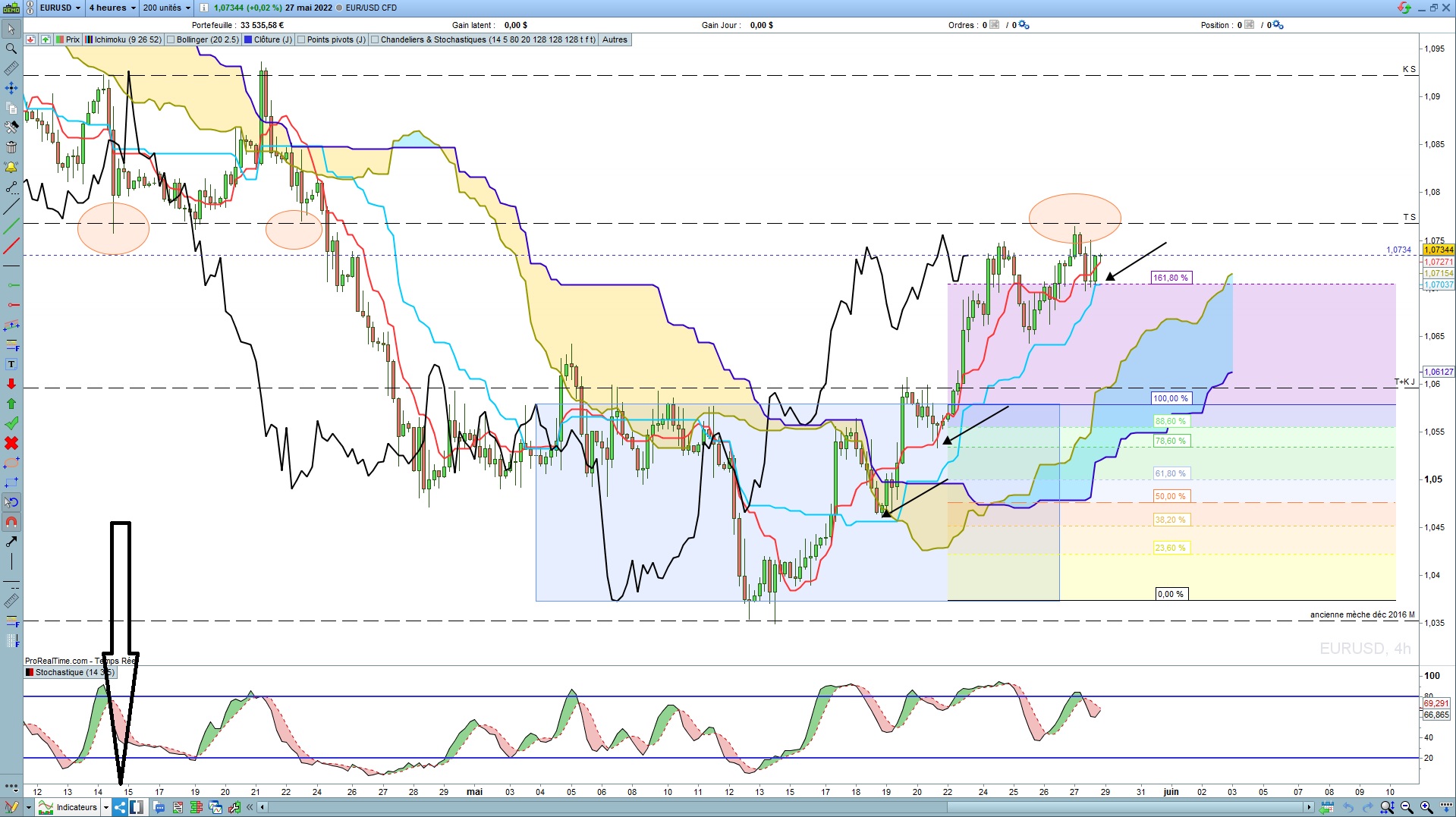The height and width of the screenshot is (817, 1456).
Task: Open the EURUSD instrument dropdown
Action: click(60, 8)
